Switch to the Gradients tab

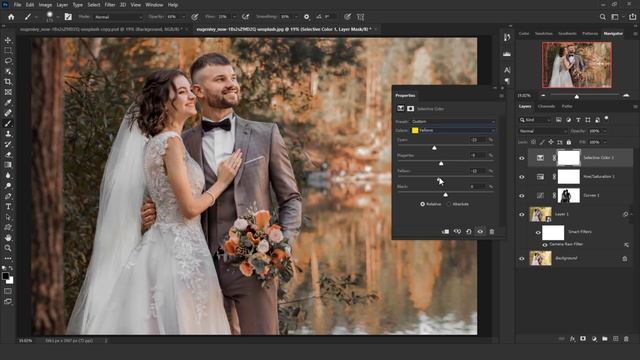[x=567, y=33]
